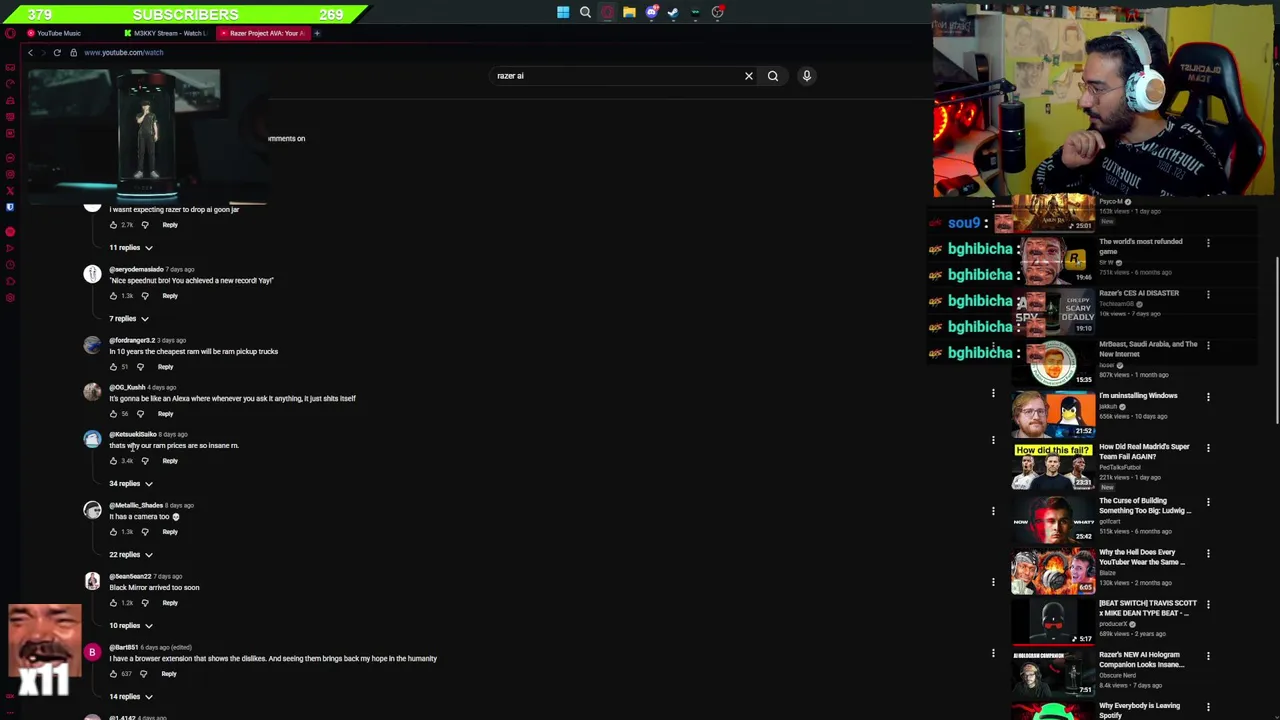Reply to the 'ram pickup trucks' comment
Screen dimensions: 1280x720
point(165,367)
